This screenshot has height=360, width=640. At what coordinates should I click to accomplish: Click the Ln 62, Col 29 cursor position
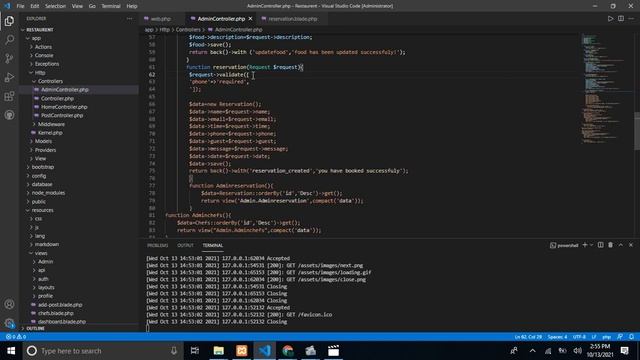coord(528,337)
